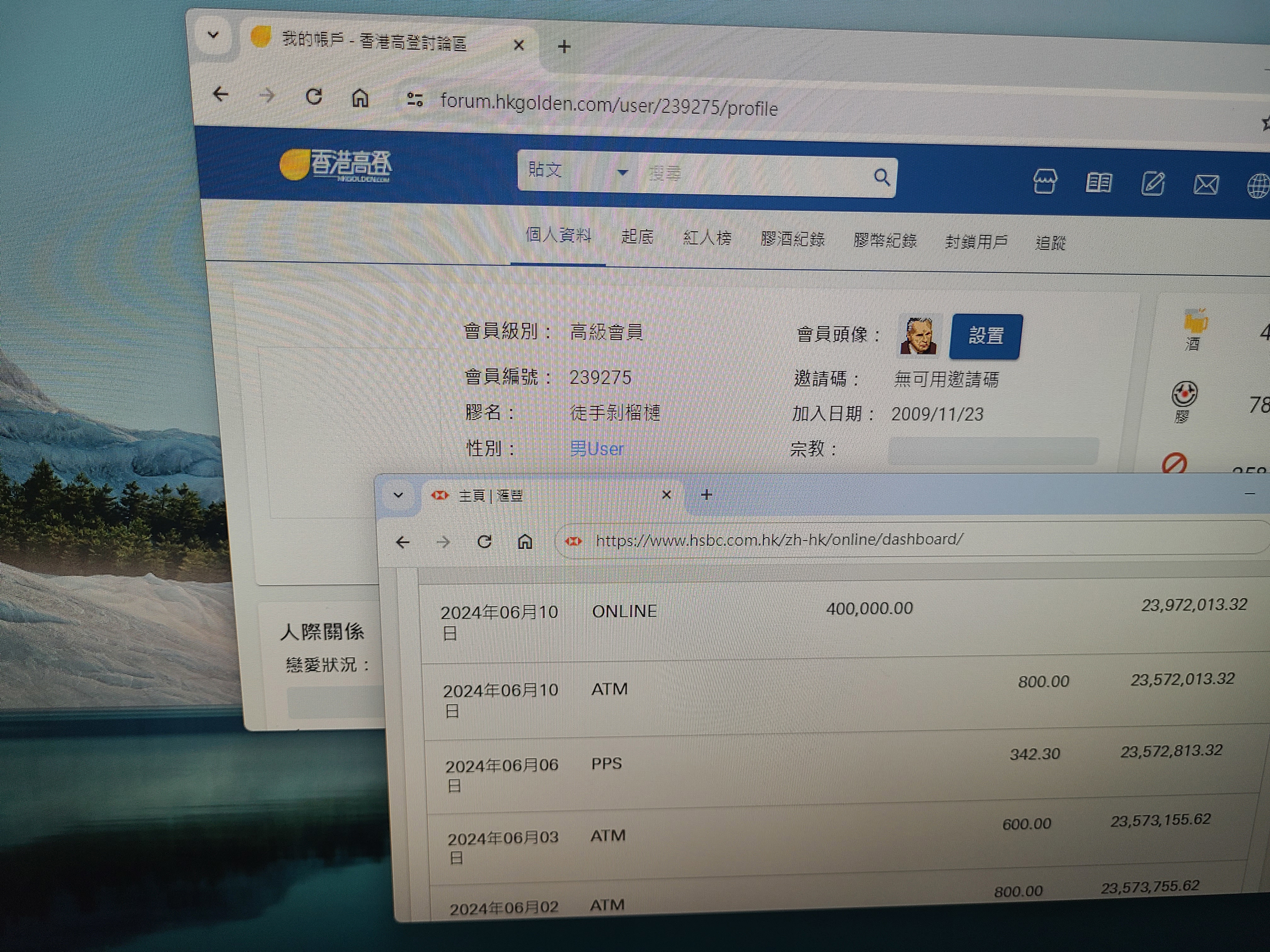The image size is (1270, 952).
Task: Click the 膠名 value 徒手剝榴槤
Action: 615,413
